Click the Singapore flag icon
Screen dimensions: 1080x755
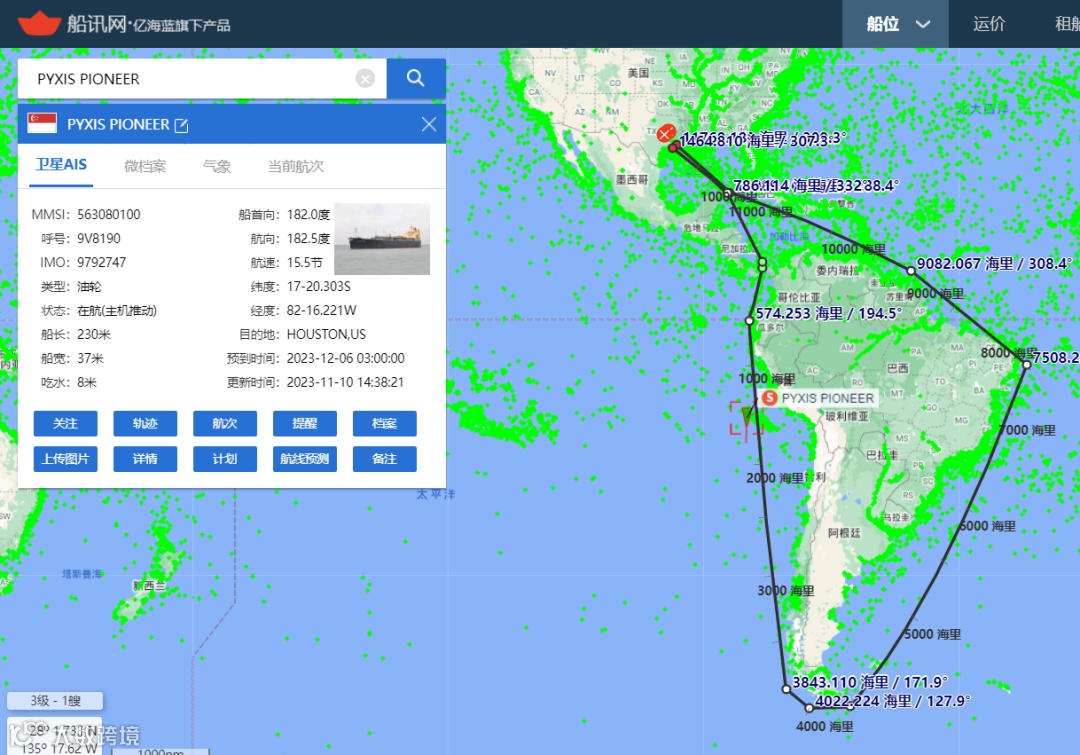[x=42, y=123]
